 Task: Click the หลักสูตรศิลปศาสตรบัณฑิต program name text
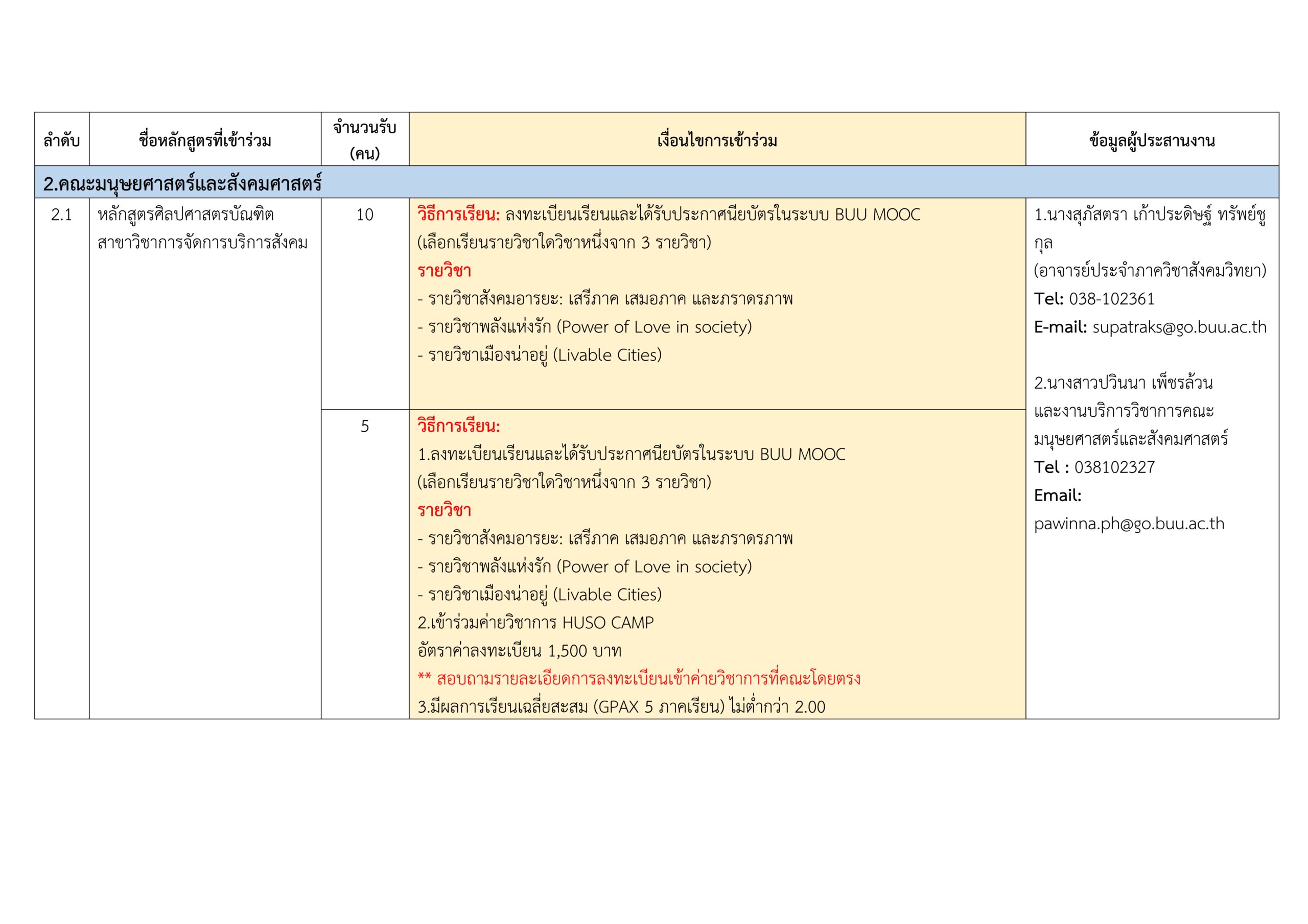[185, 215]
